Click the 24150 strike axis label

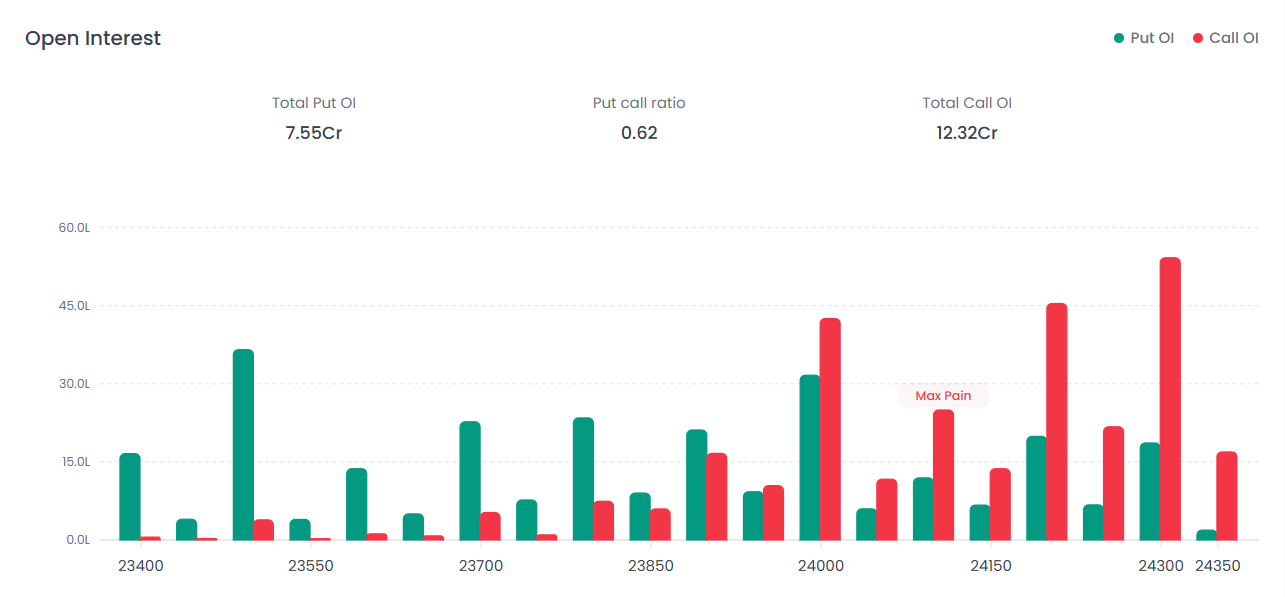[x=990, y=566]
